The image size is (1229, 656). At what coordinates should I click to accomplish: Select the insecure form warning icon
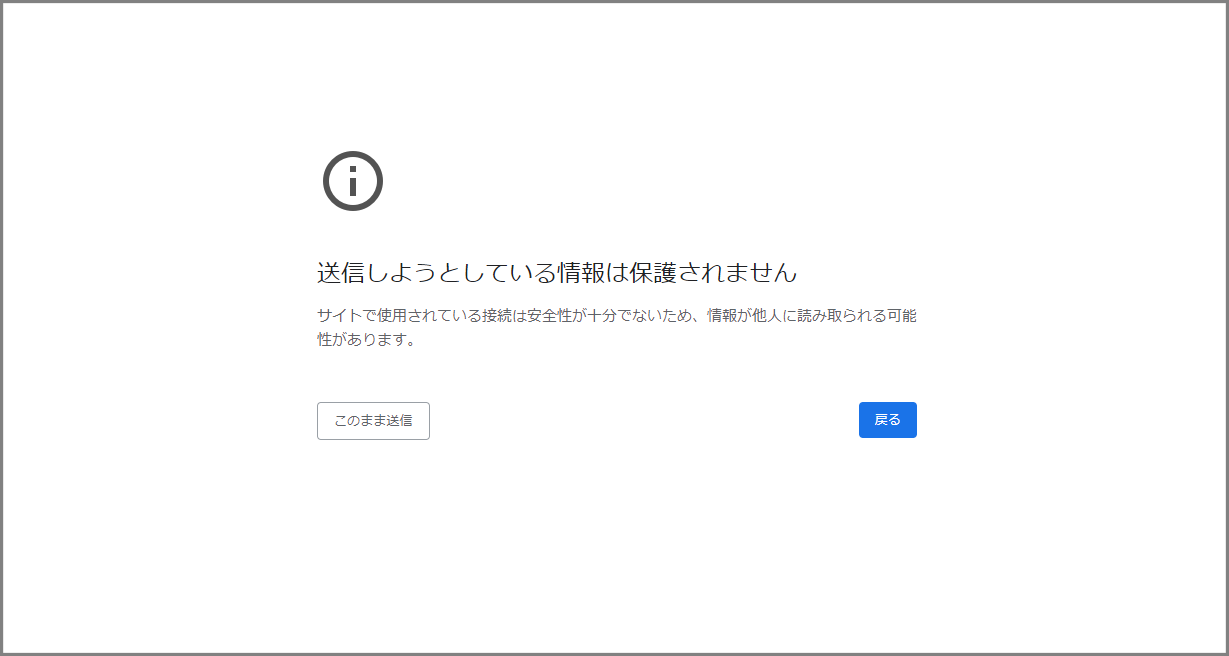coord(353,181)
